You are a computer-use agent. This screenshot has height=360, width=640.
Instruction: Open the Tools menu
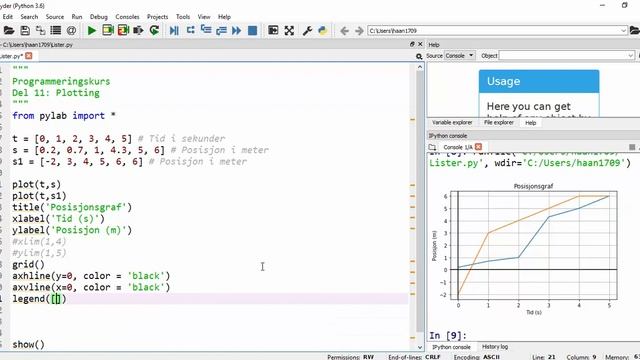click(183, 17)
